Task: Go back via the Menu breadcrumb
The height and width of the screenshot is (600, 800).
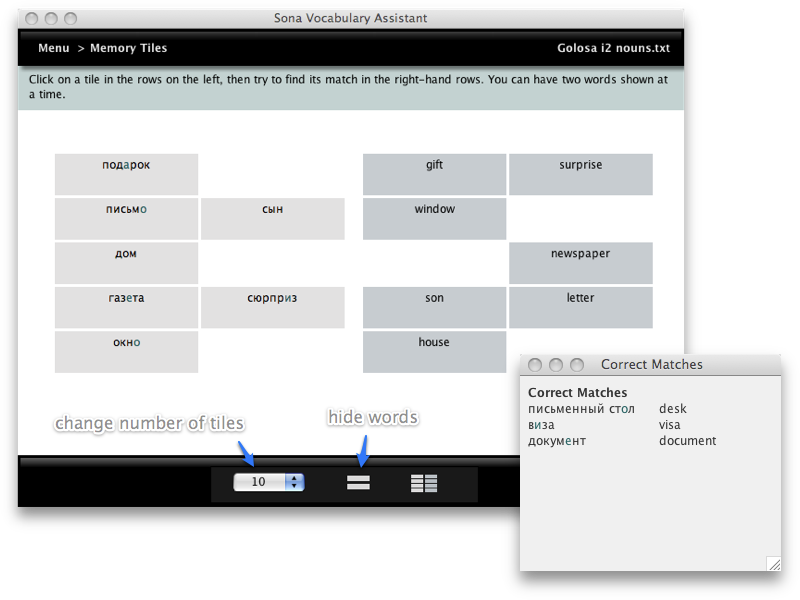Action: (53, 48)
